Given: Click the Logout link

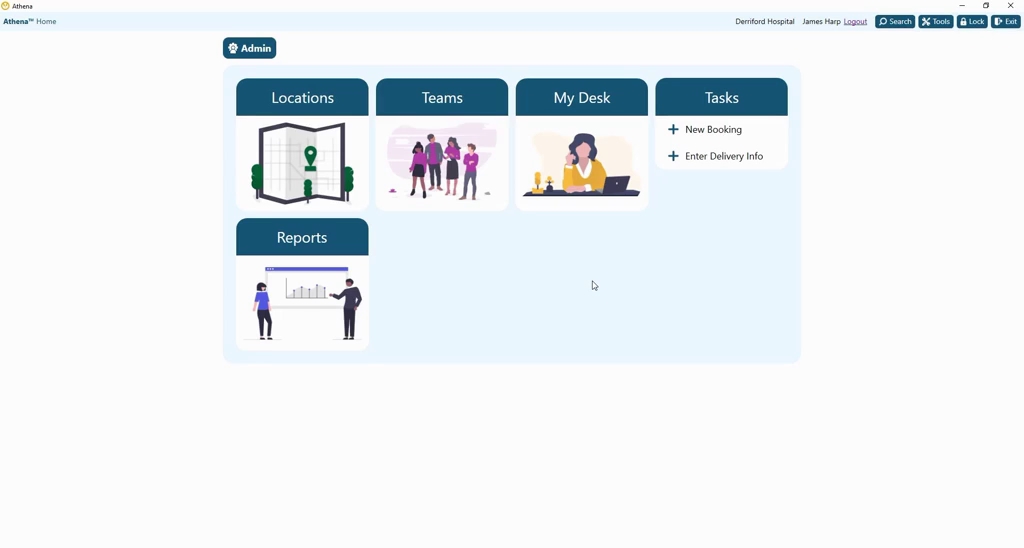Looking at the screenshot, I should 855,22.
